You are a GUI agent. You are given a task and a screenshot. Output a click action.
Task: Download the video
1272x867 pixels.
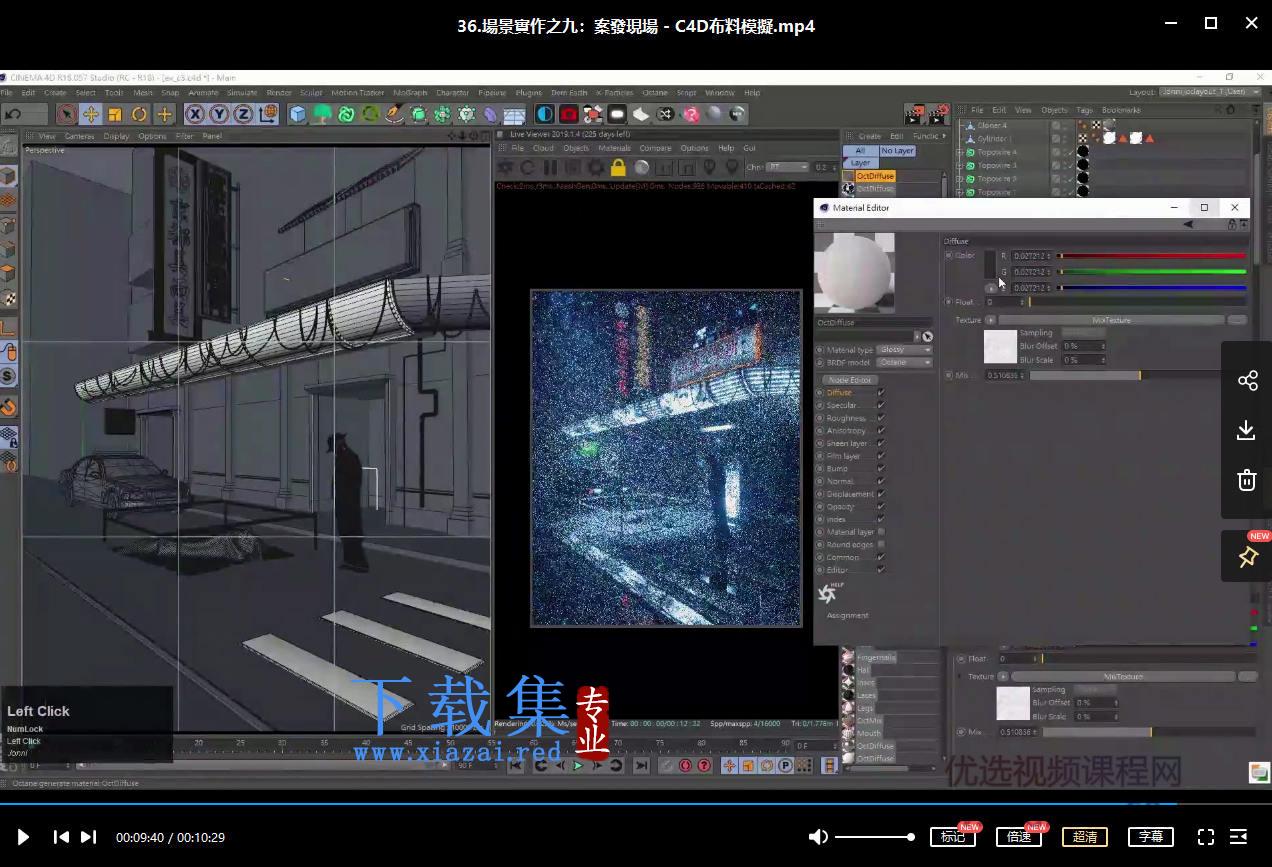[x=1247, y=430]
